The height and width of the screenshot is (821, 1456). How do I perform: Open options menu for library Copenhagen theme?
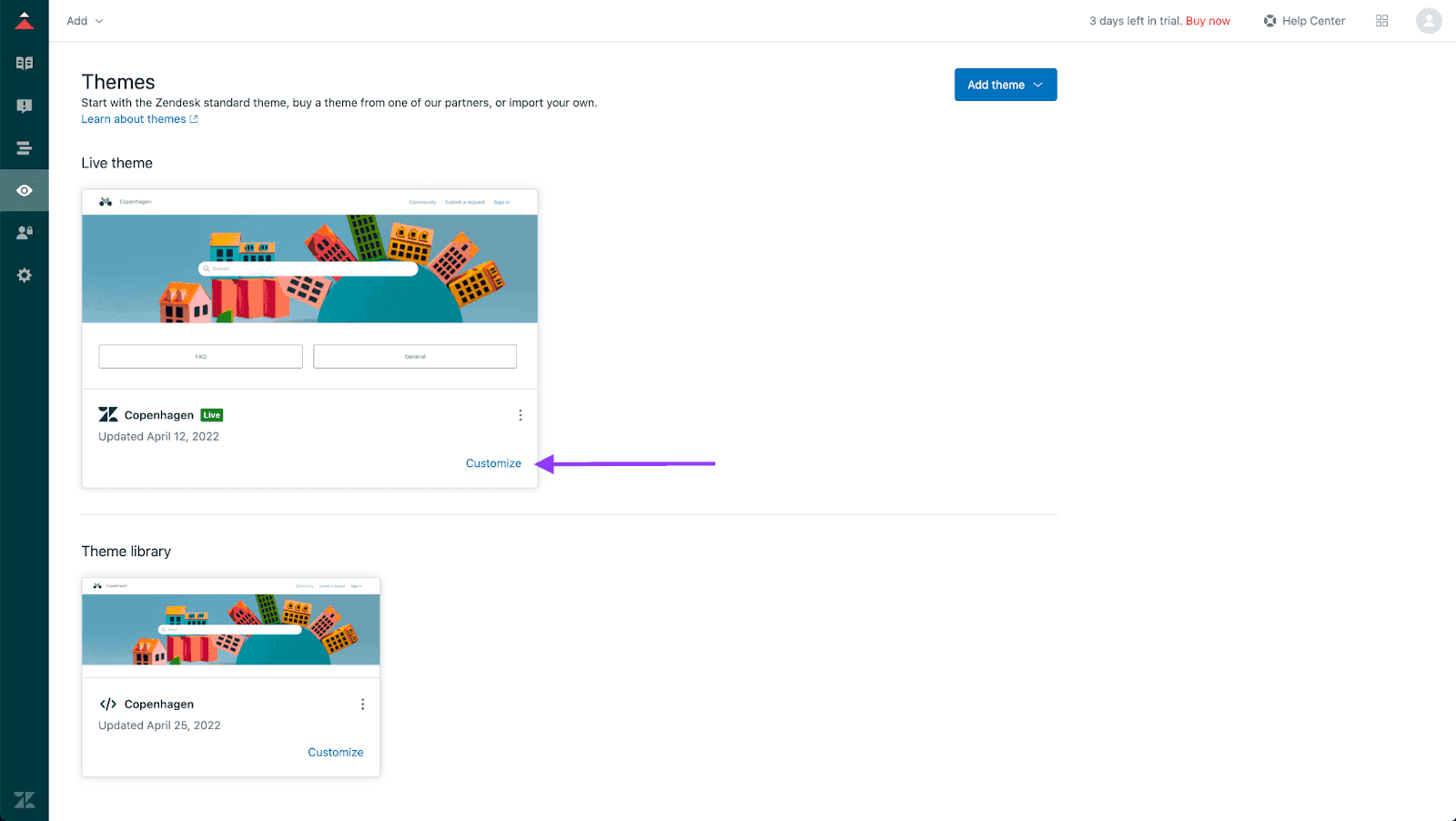pos(362,704)
